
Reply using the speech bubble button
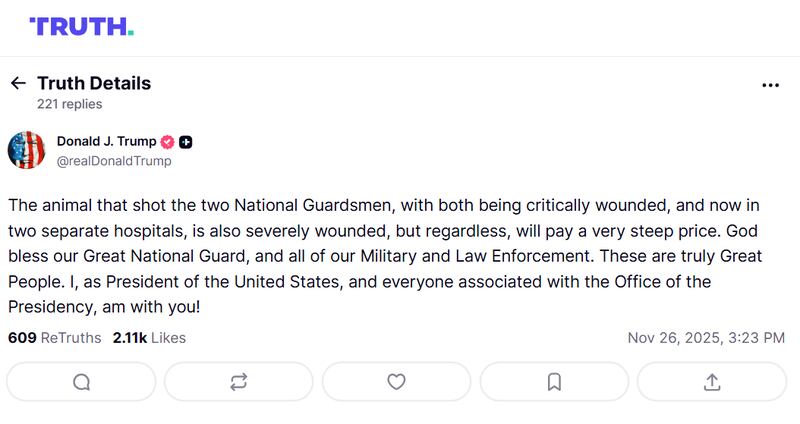click(x=81, y=381)
